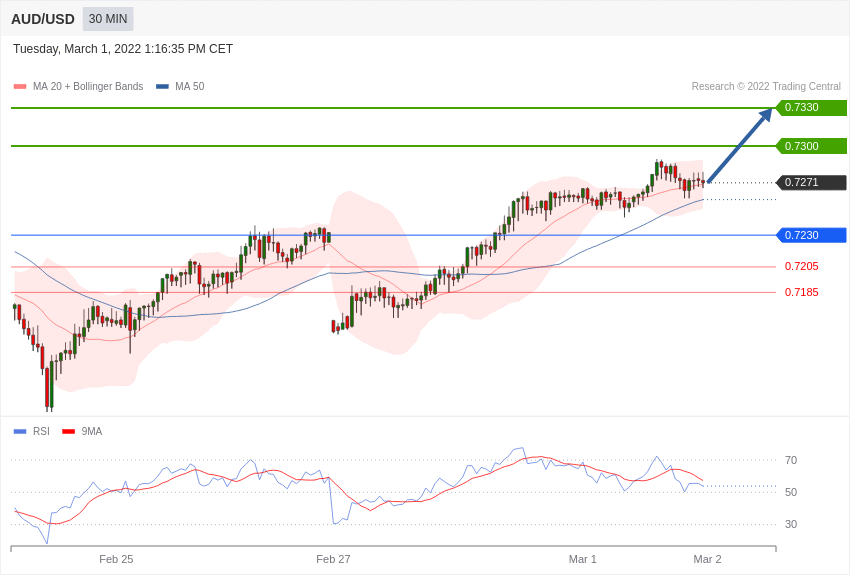This screenshot has height=576, width=850.
Task: Click the Mar 1 date axis label
Action: coord(582,559)
